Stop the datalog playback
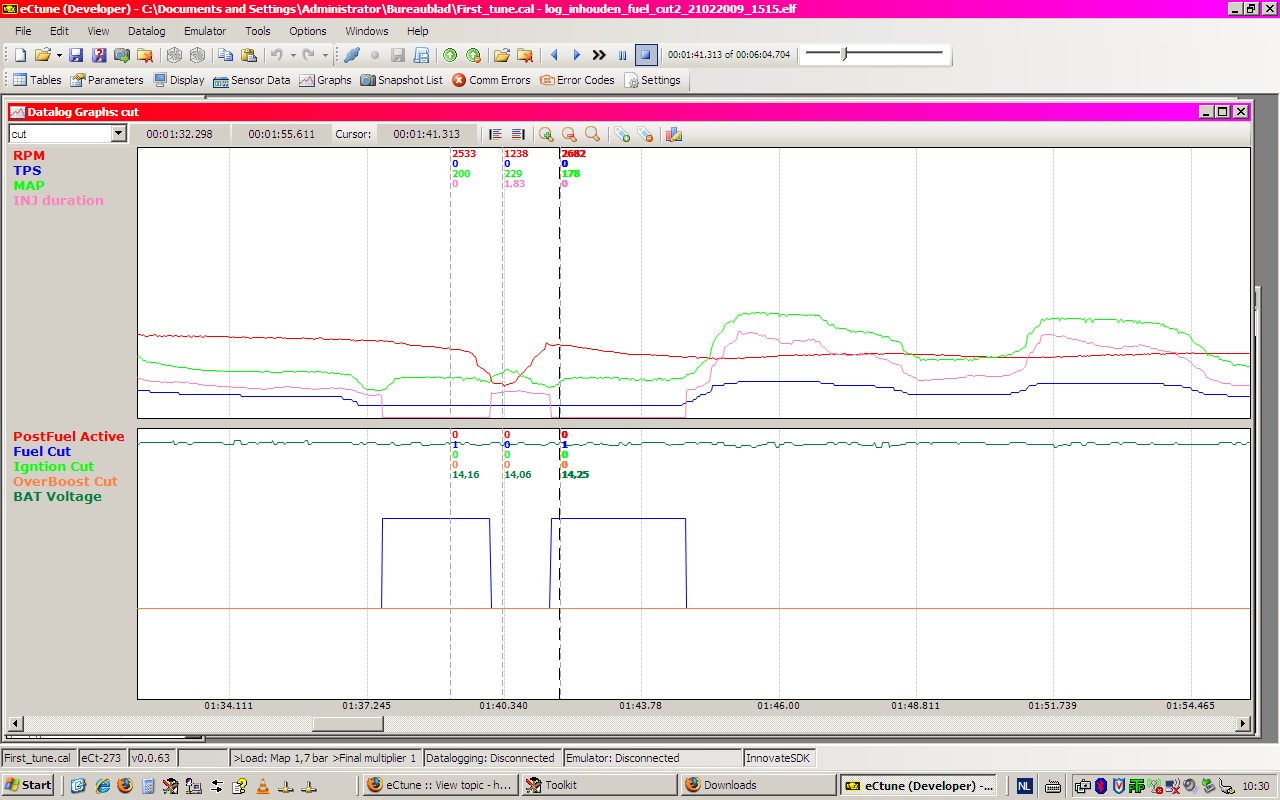 [x=645, y=55]
